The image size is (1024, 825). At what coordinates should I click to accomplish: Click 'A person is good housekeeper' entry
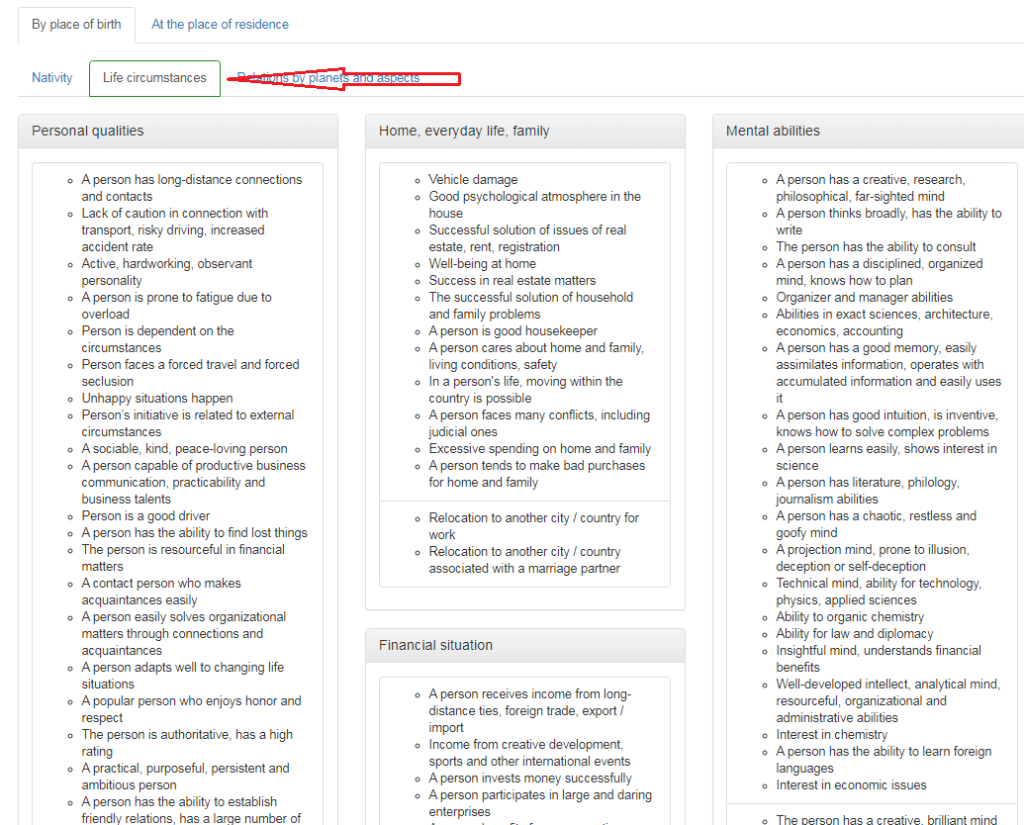pyautogui.click(x=513, y=331)
